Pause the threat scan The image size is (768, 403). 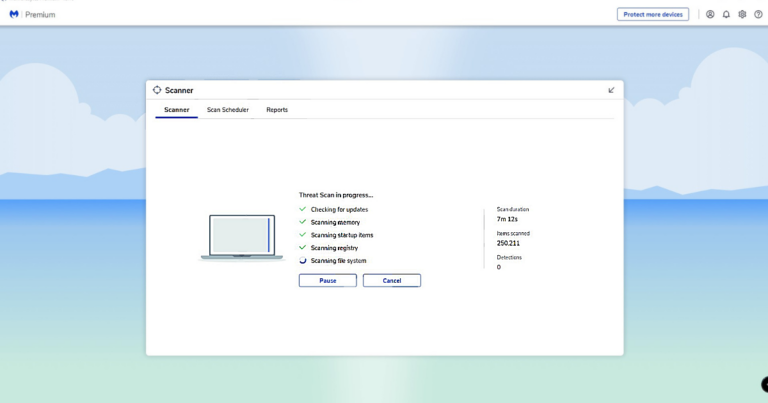click(x=327, y=281)
